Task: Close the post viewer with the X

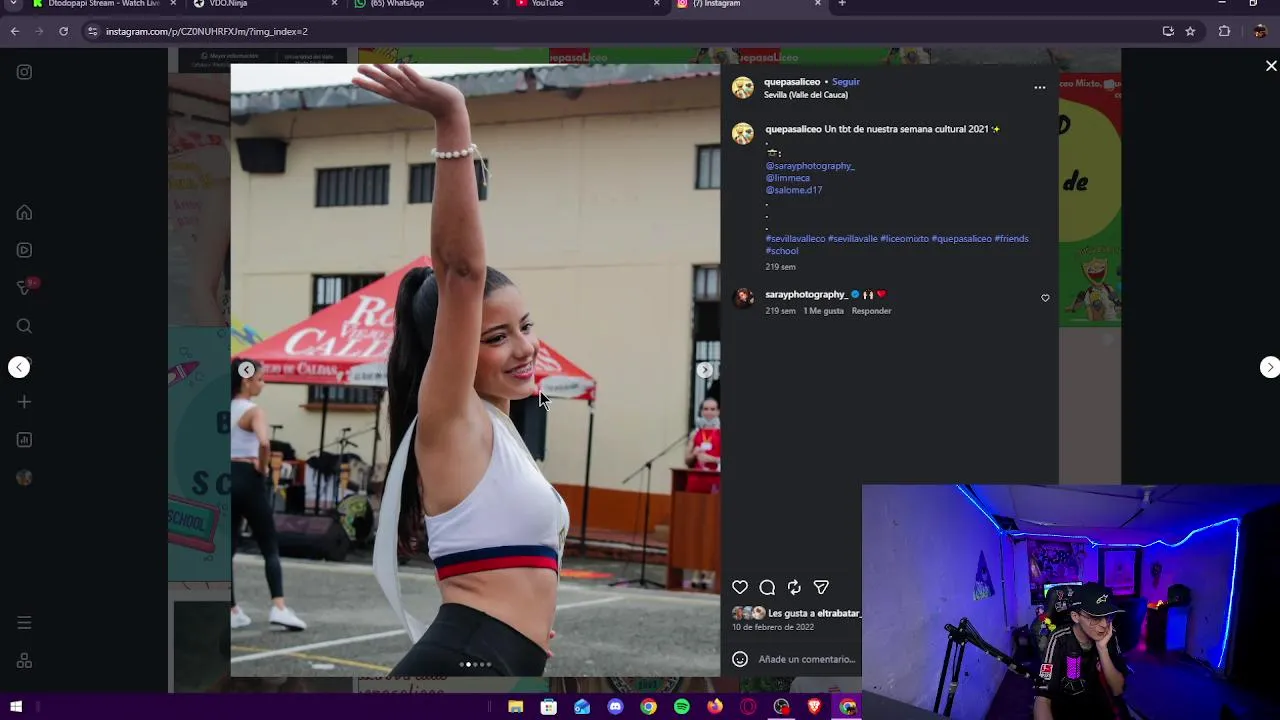Action: (1271, 66)
